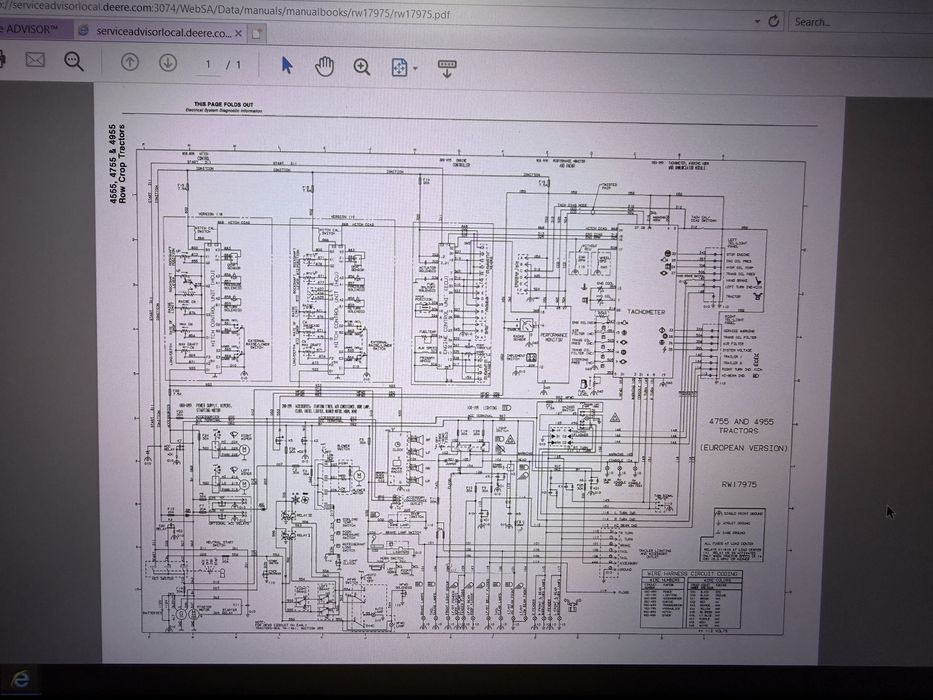Click the WIRE HARNESS CIRCUIT CODING table
Image resolution: width=933 pixels, height=700 pixels.
click(691, 599)
